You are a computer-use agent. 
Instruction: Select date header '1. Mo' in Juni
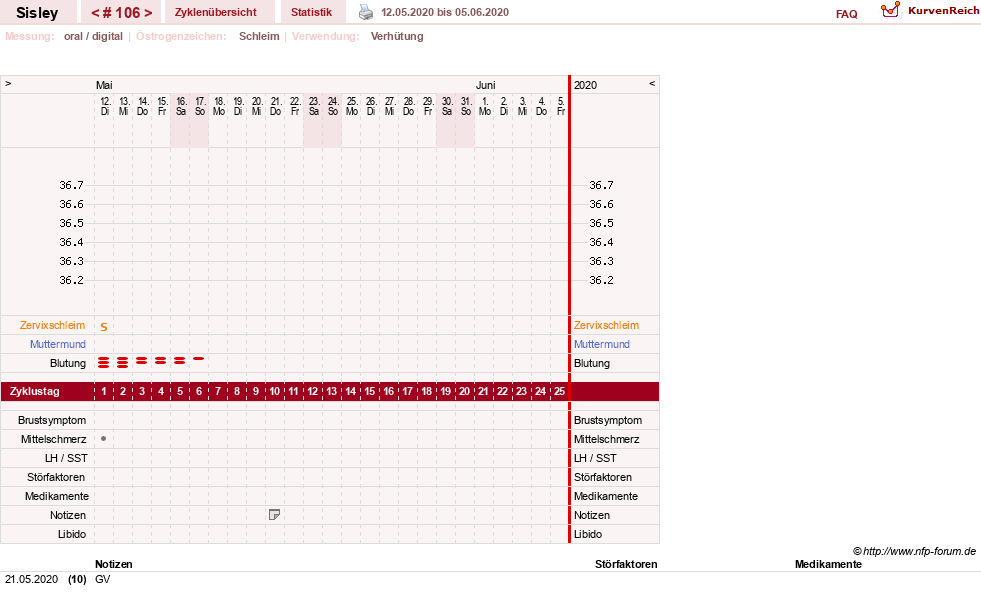coord(485,106)
